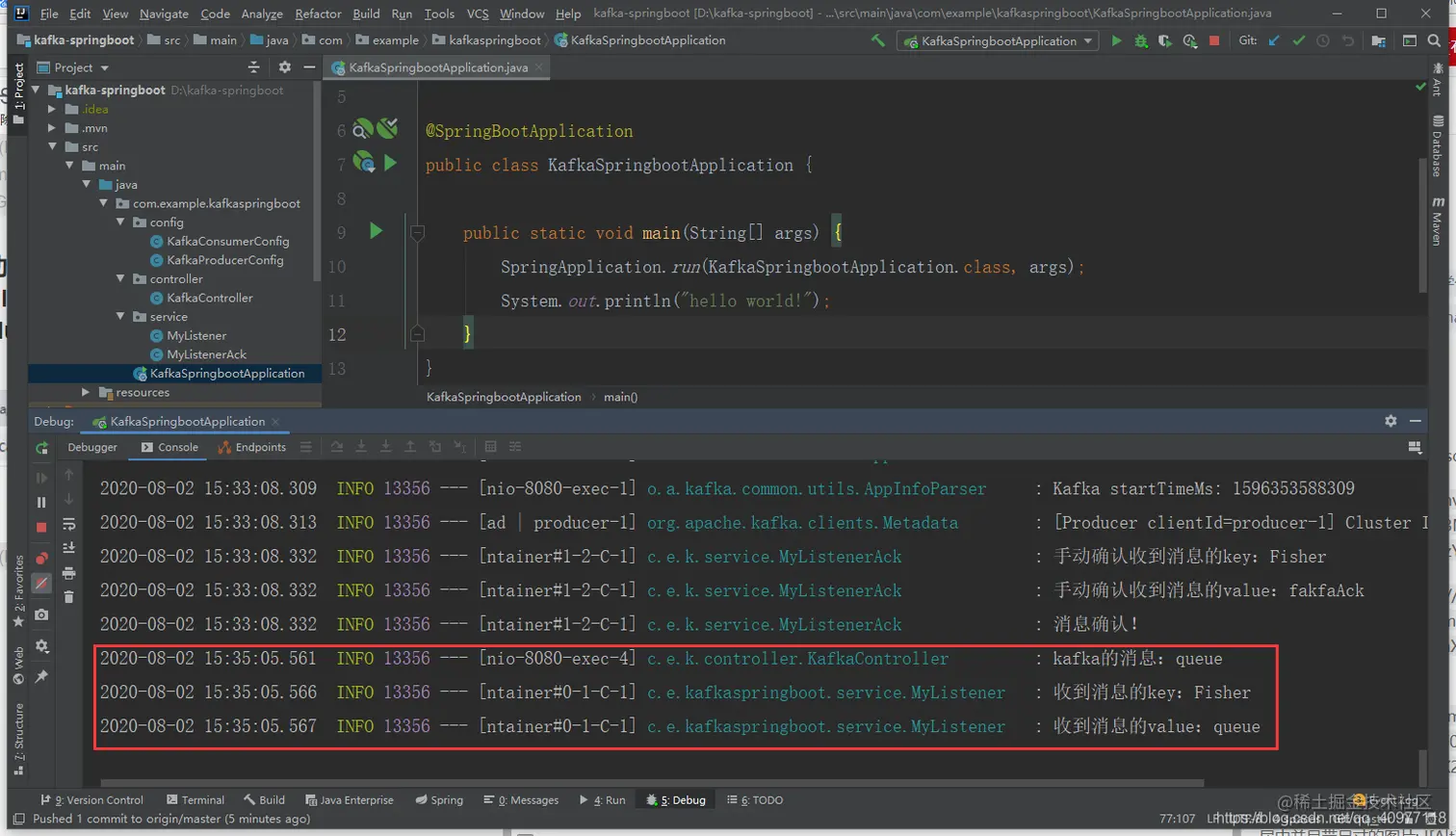Build the project with the hammer icon
The width and height of the screenshot is (1456, 836).
pyautogui.click(x=877, y=40)
